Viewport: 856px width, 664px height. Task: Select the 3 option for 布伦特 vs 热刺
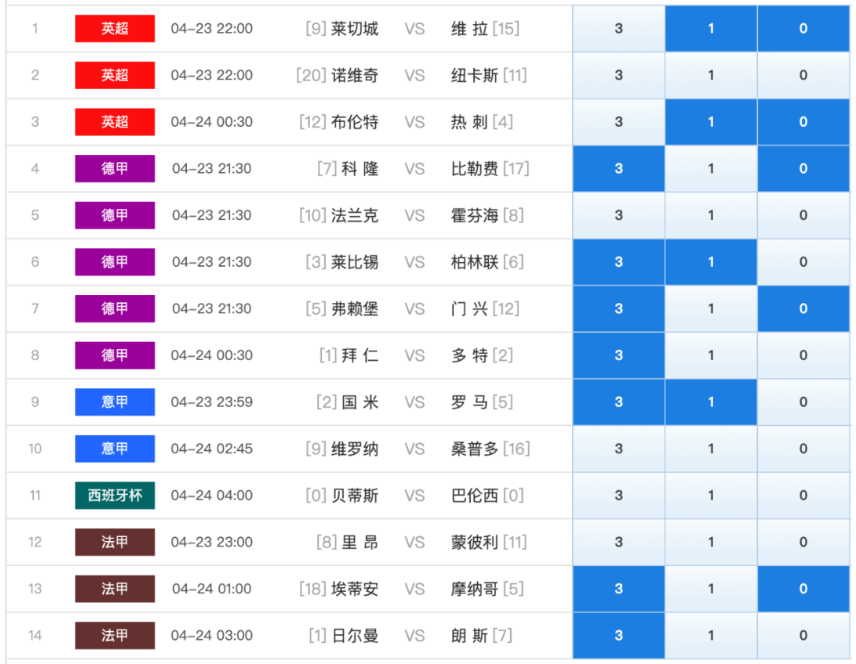pos(619,122)
